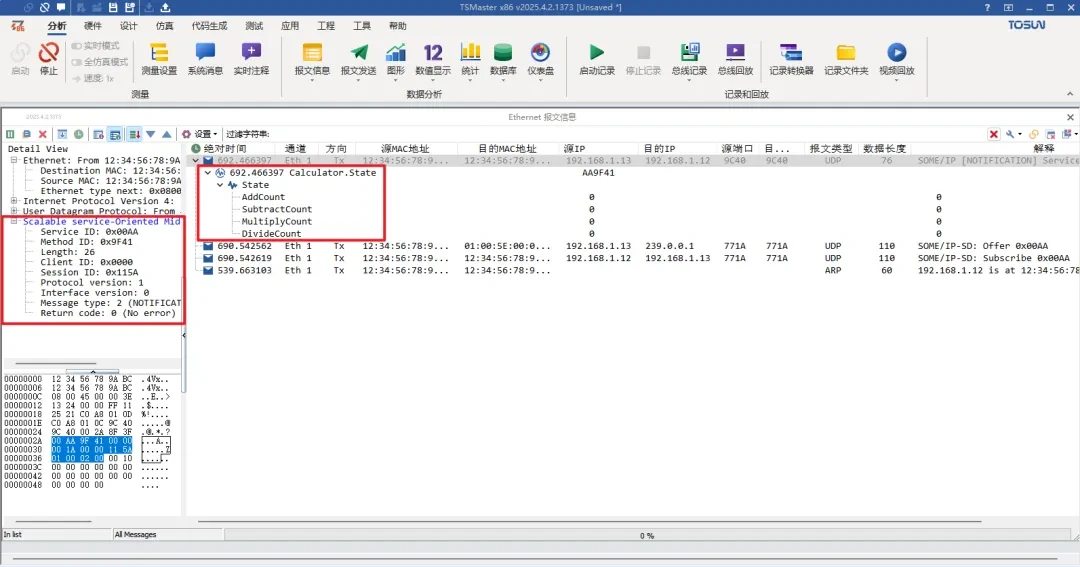The height and width of the screenshot is (567, 1080).
Task: Open the 图形 graphics window
Action: pyautogui.click(x=396, y=59)
